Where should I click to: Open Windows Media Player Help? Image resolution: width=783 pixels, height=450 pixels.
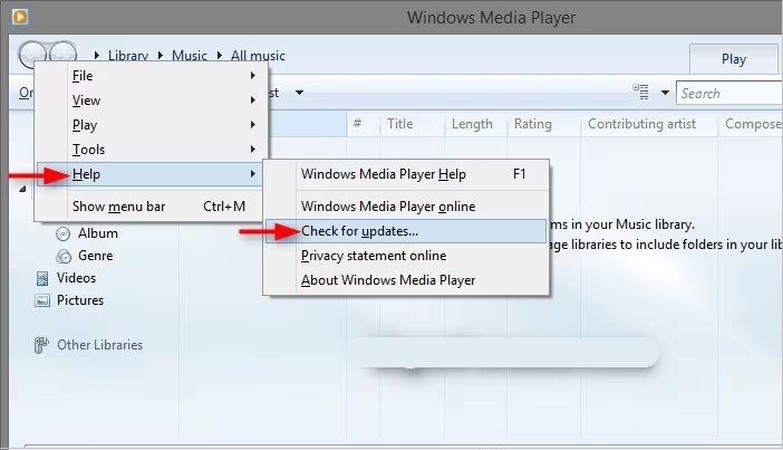(406, 174)
